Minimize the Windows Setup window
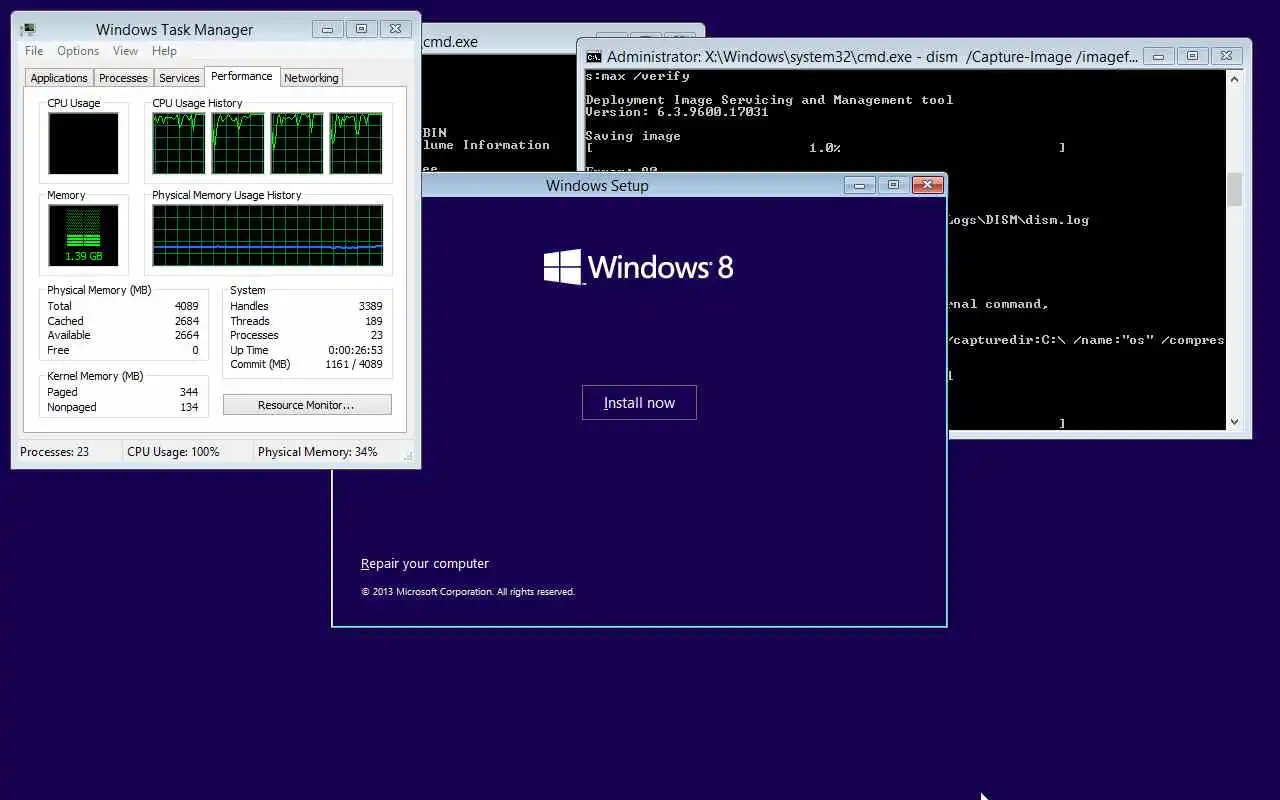 860,185
